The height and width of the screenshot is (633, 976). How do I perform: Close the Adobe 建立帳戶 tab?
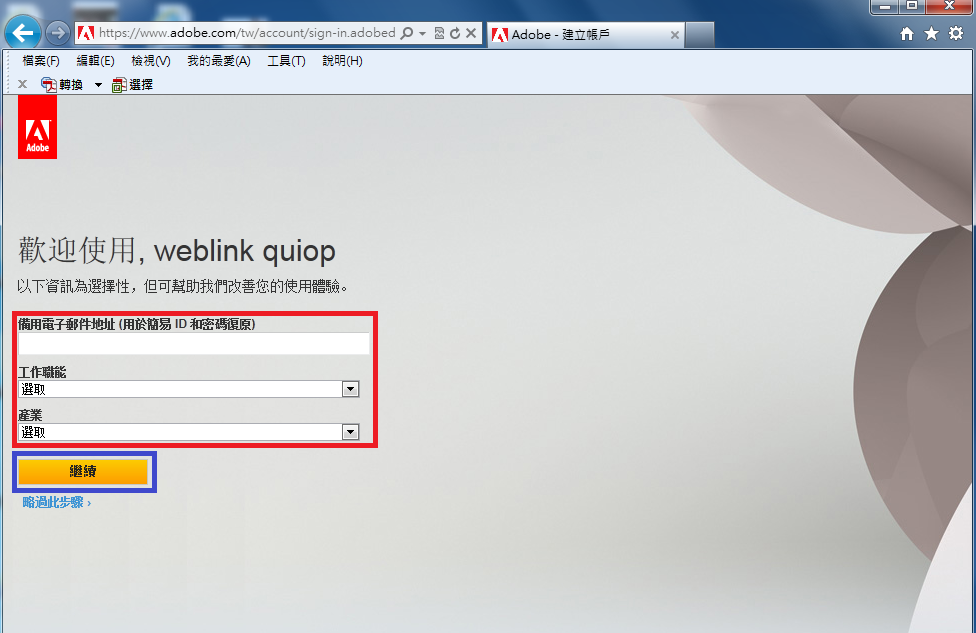click(674, 35)
